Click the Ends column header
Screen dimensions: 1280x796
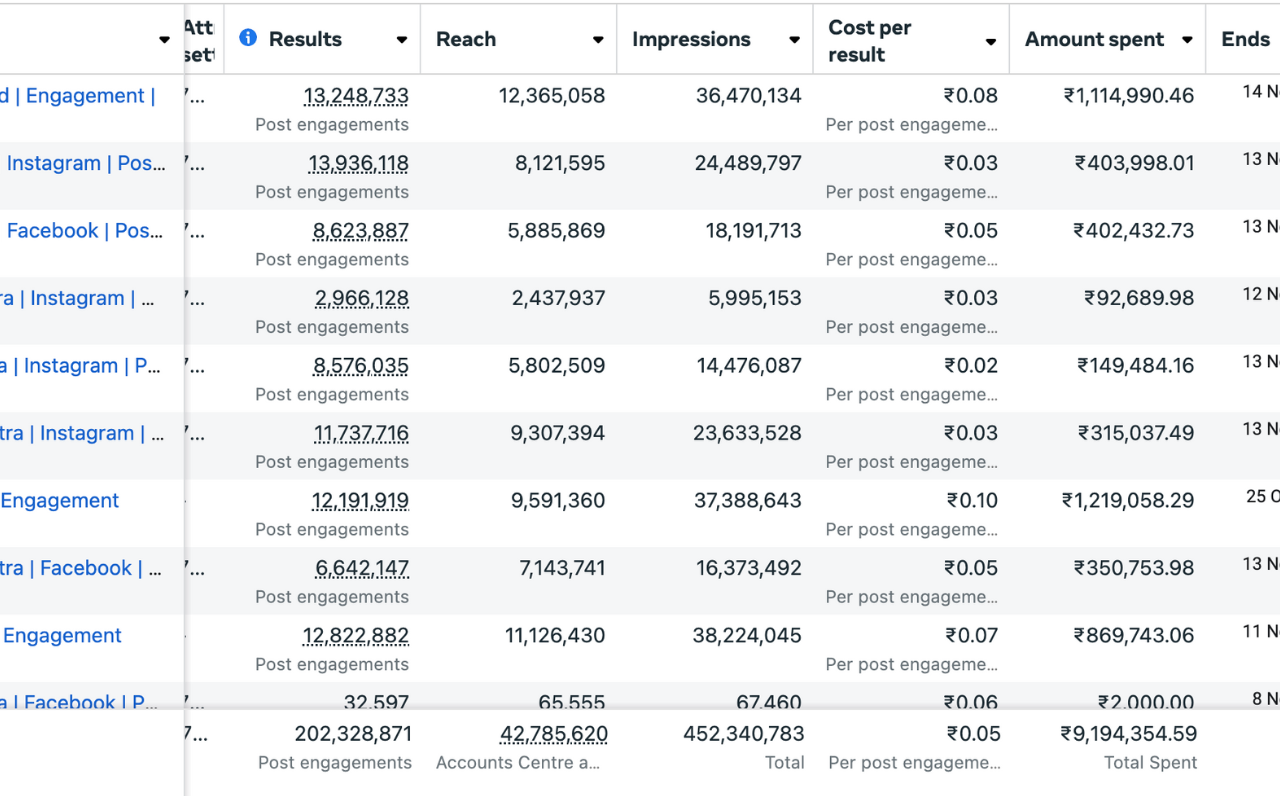click(x=1245, y=39)
